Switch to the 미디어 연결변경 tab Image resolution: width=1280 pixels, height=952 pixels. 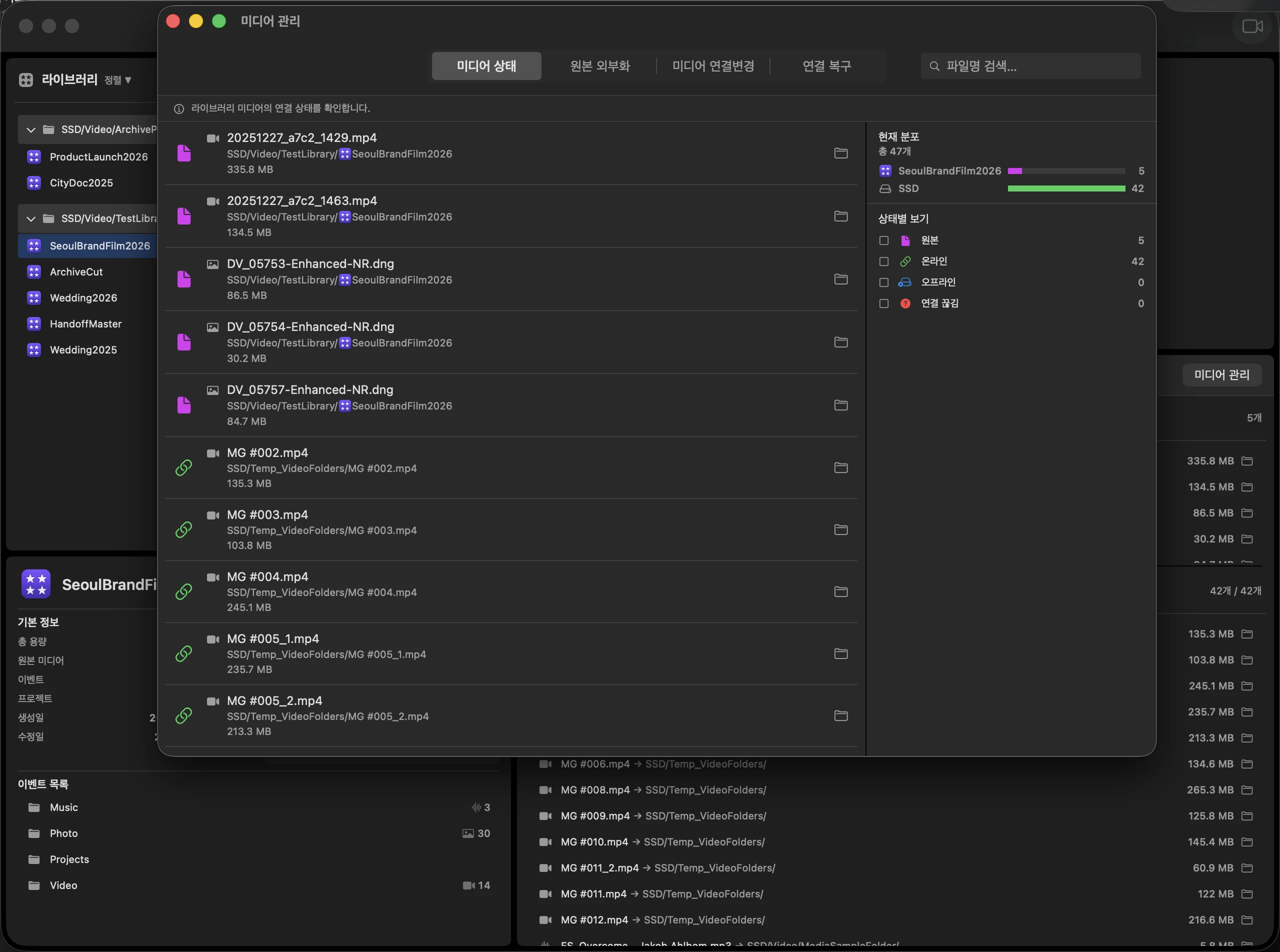point(713,66)
